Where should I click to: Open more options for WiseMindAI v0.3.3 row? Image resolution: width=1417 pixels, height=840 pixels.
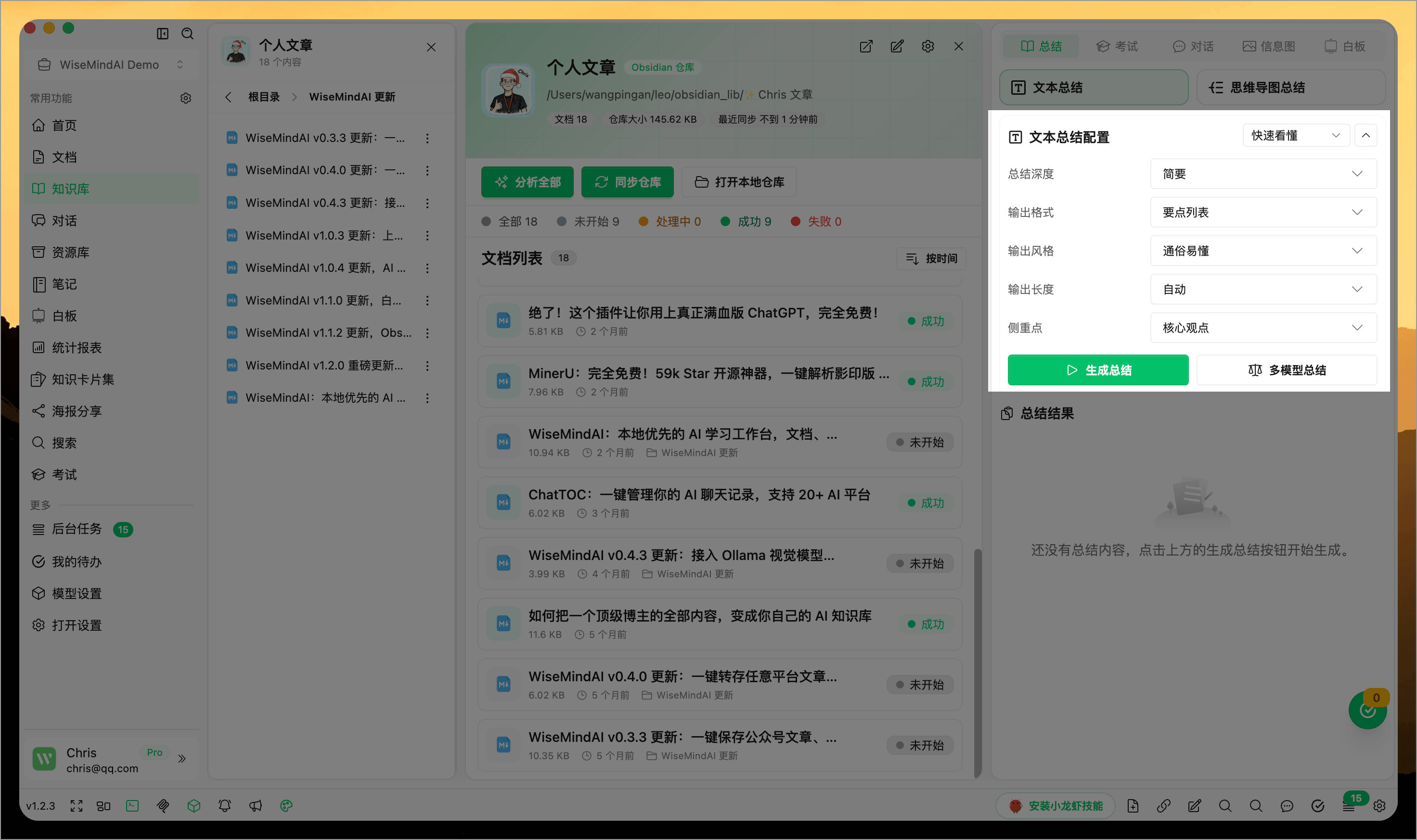point(427,138)
